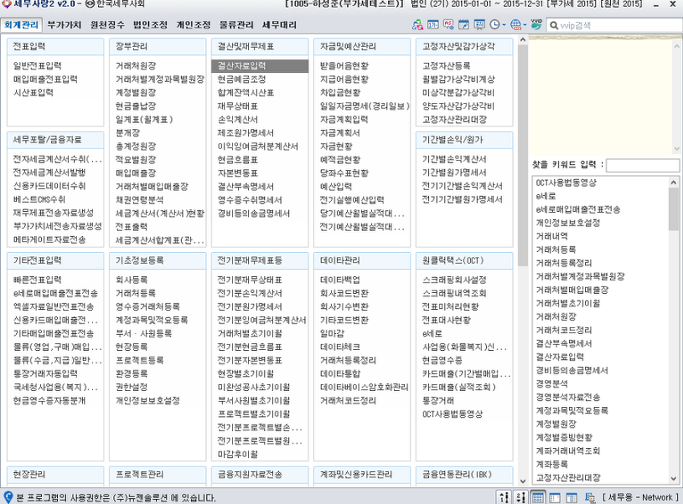
Task: Open 받을어음현황 under 자금및예산관리
Action: click(x=345, y=66)
